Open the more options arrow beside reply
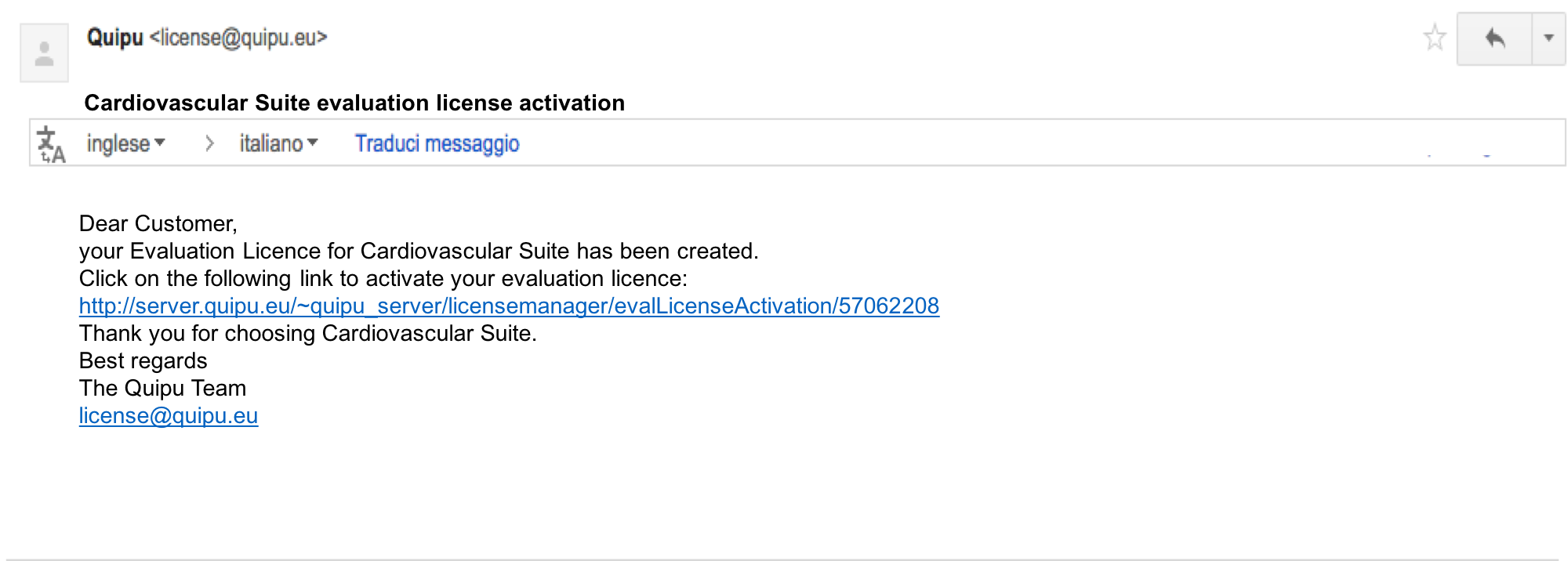The image size is (1568, 561). [x=1548, y=38]
